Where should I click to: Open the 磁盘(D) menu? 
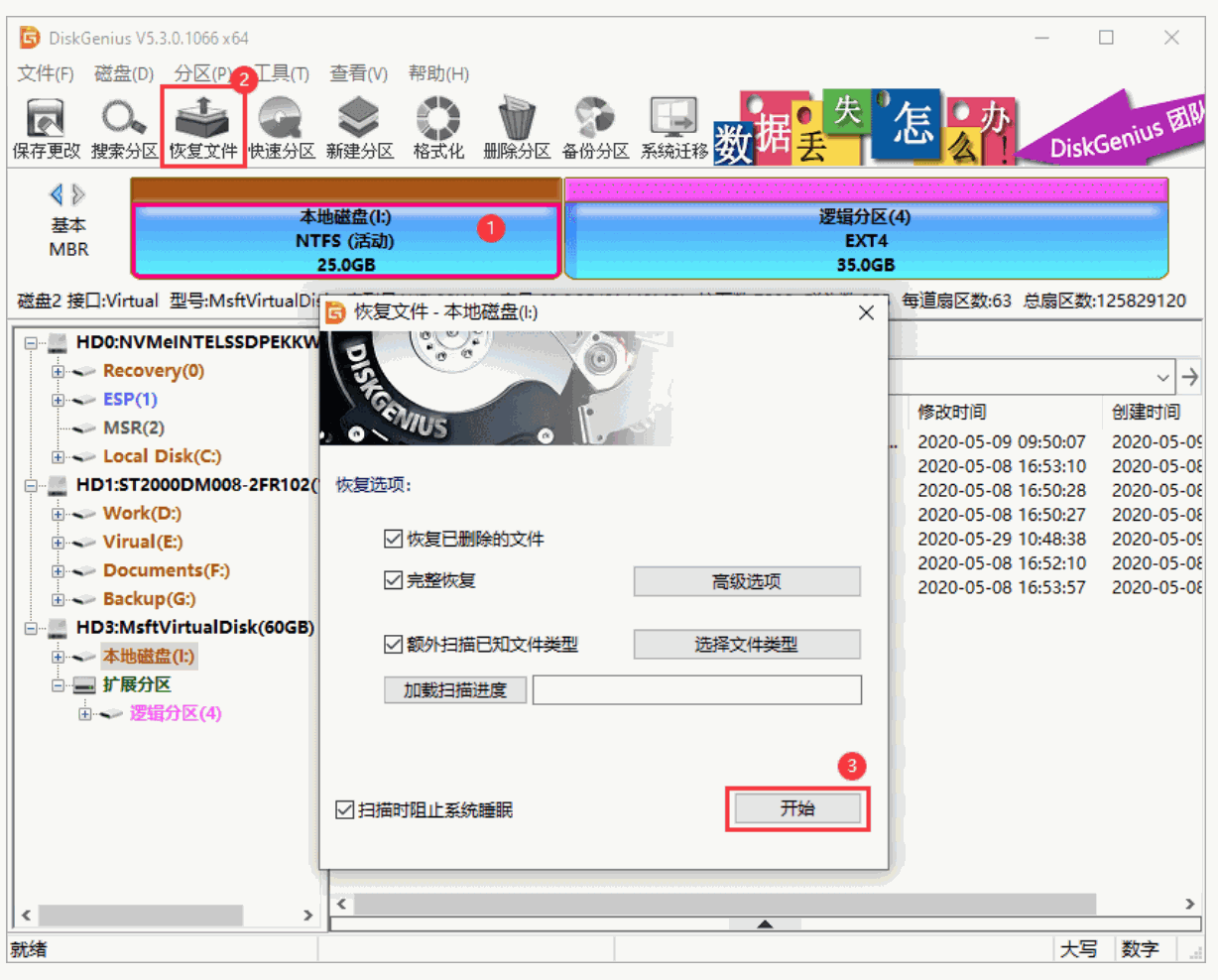pyautogui.click(x=124, y=73)
